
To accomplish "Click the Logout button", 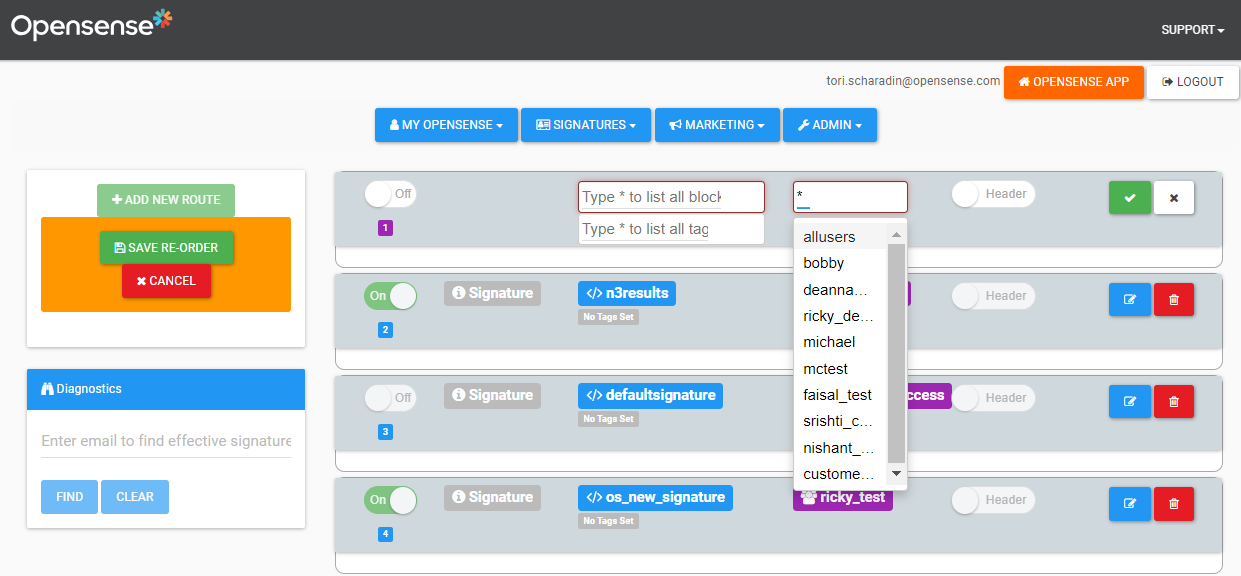I will click(1192, 82).
